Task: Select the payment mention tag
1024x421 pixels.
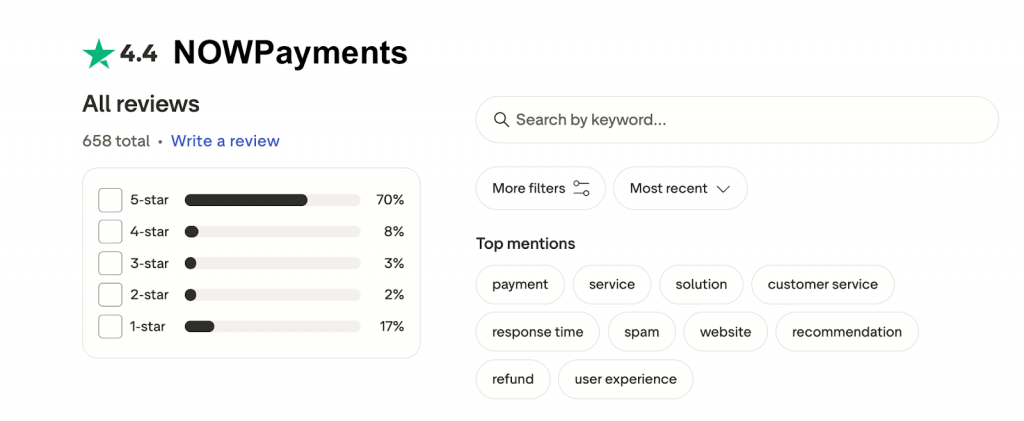Action: (520, 284)
